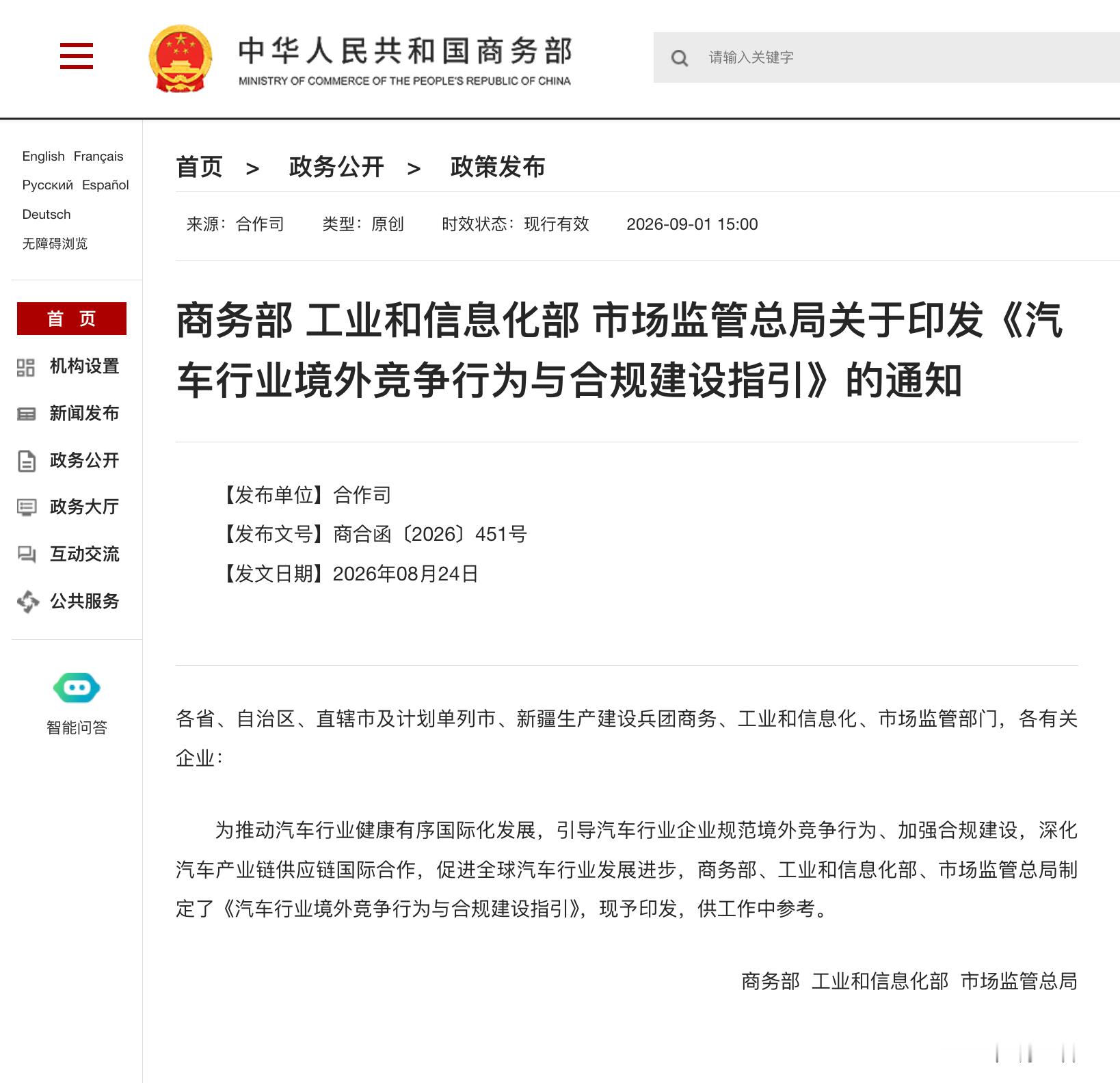
Task: Open 政务公开 sidebar menu item
Action: click(84, 460)
